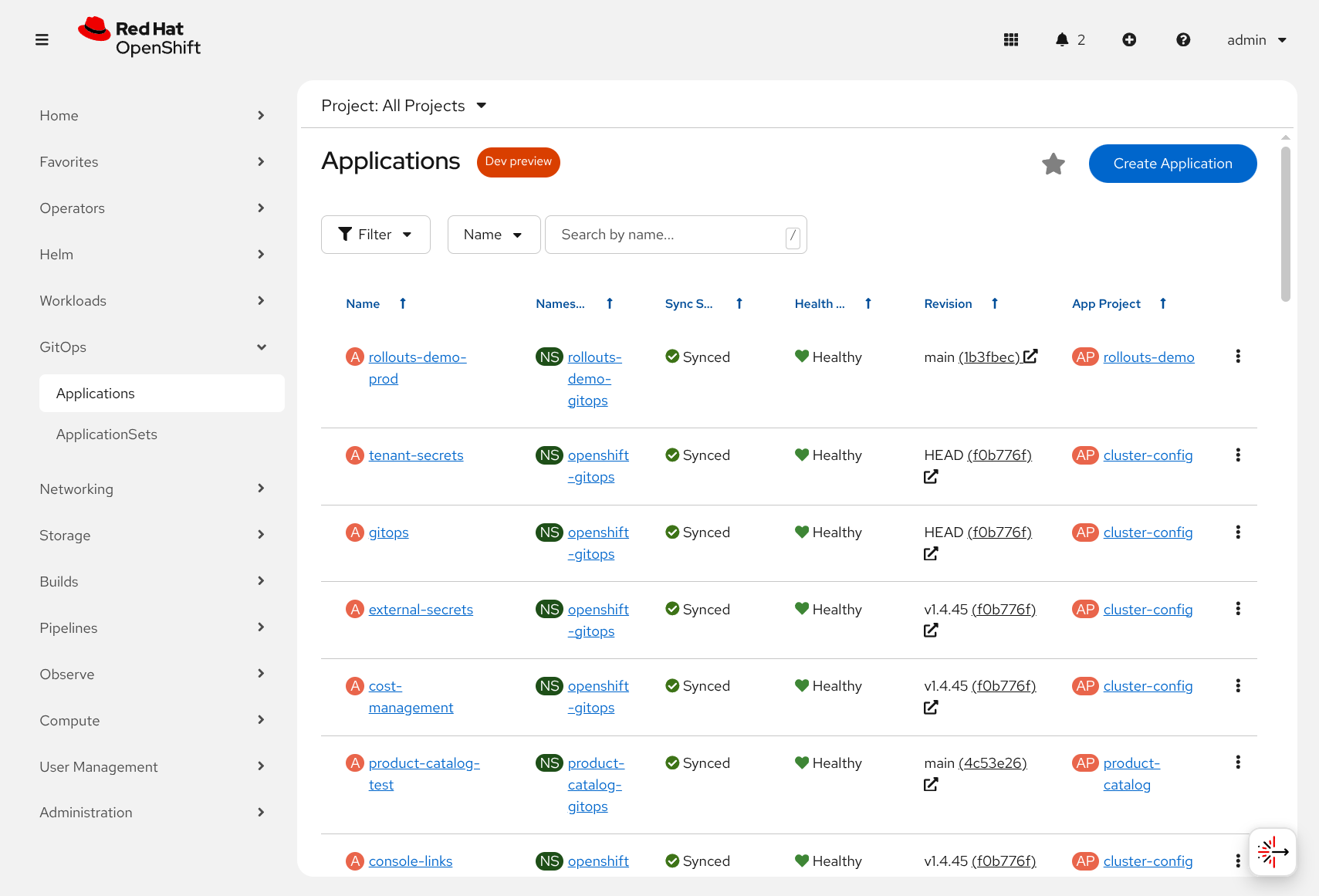Open external revision link for tenant-secrets
Viewport: 1319px width, 896px height.
coord(931,477)
